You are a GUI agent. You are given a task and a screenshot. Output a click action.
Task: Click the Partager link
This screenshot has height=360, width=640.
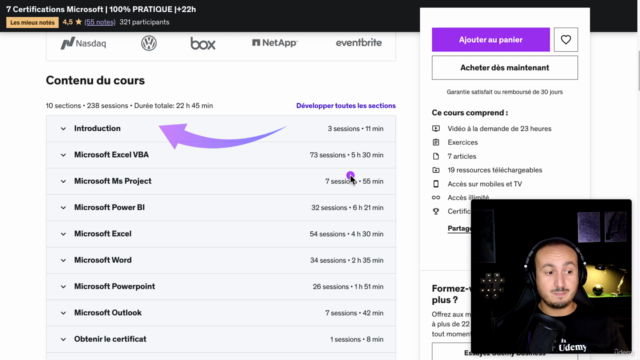[x=459, y=228]
